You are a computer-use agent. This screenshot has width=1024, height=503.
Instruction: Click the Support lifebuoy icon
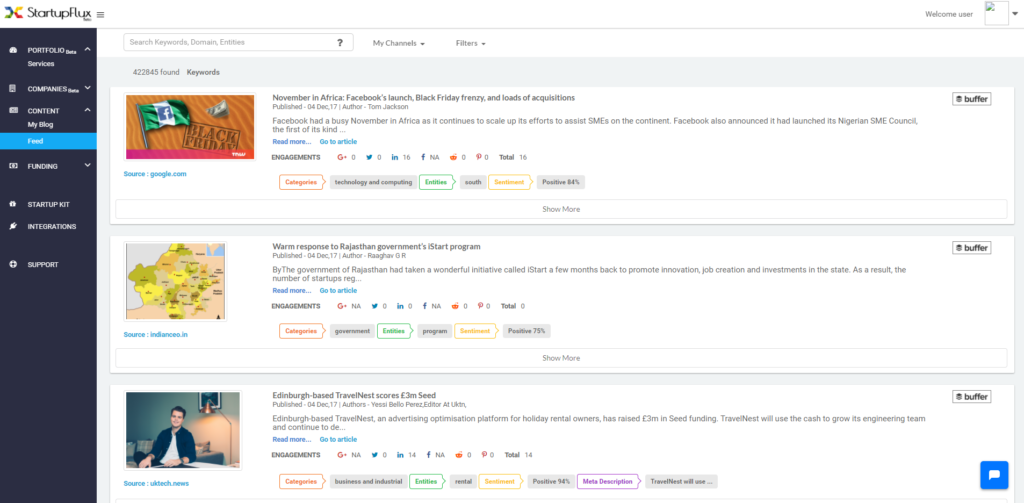13,265
